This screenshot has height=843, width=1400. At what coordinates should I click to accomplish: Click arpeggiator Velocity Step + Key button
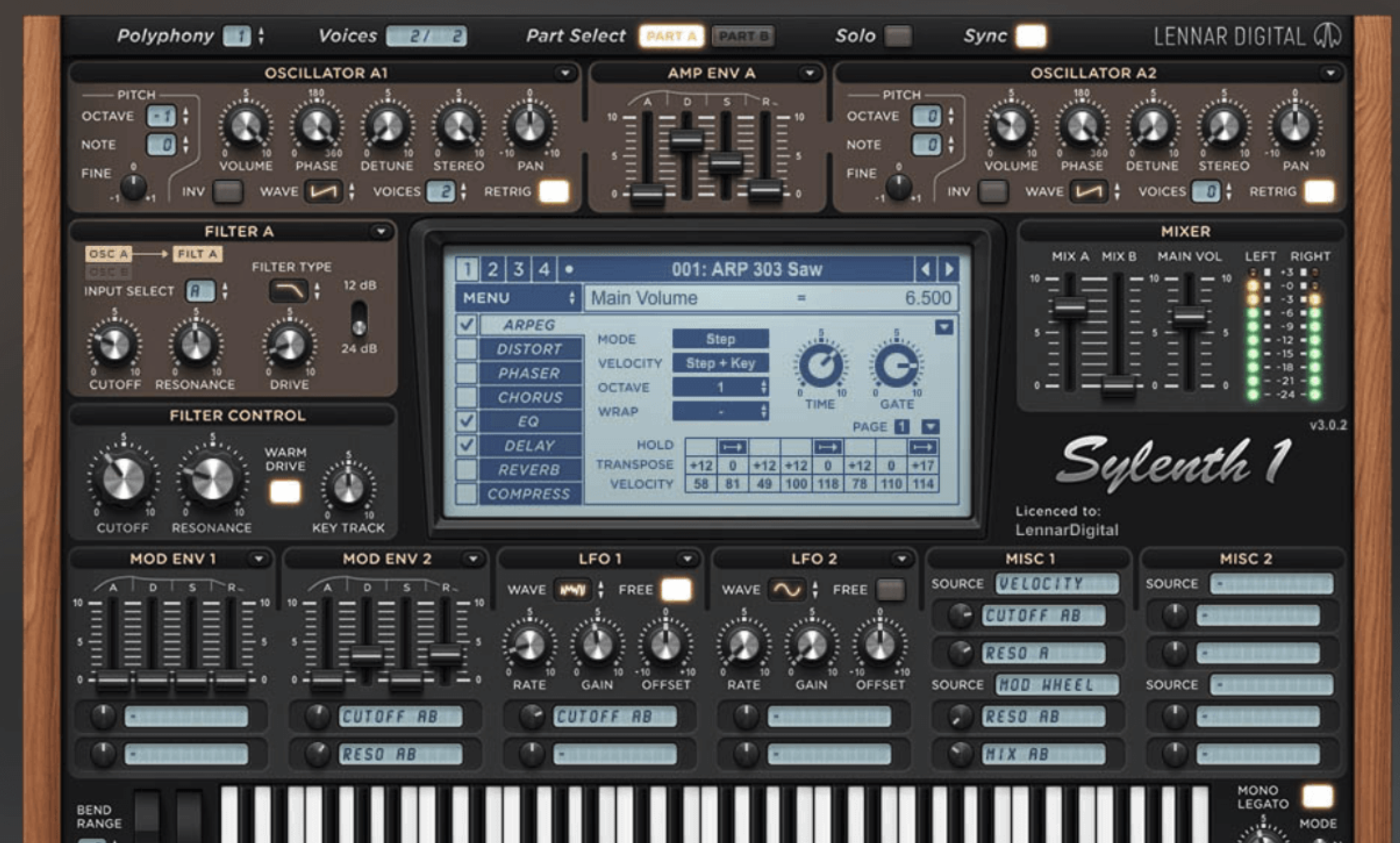[720, 363]
